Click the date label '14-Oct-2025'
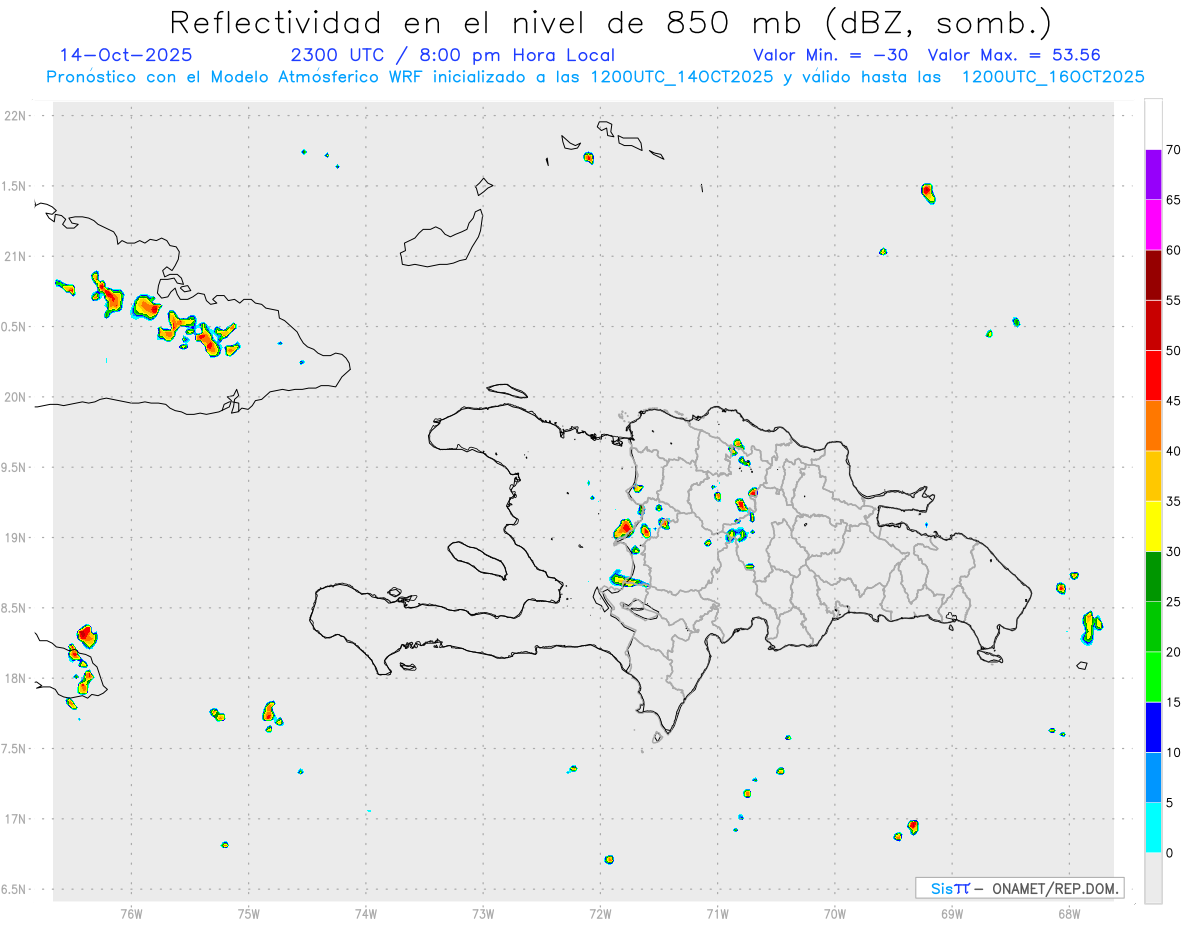1200x927 pixels. click(x=126, y=55)
